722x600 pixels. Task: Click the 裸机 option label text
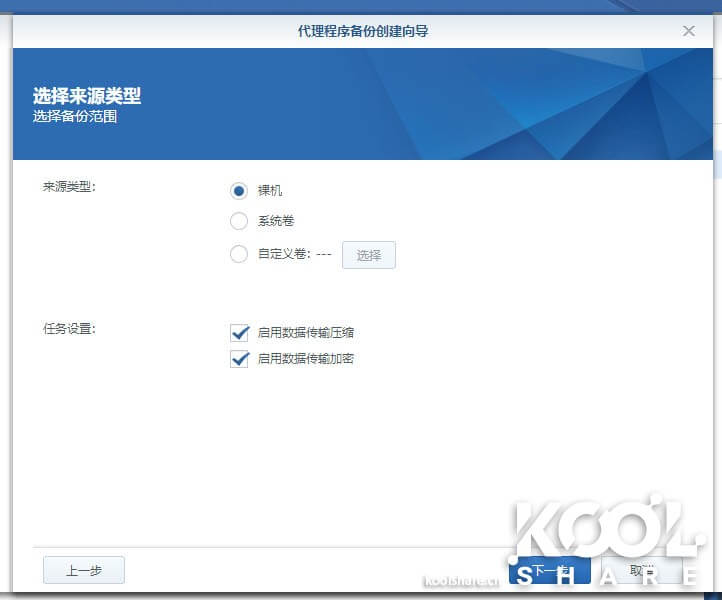click(270, 191)
